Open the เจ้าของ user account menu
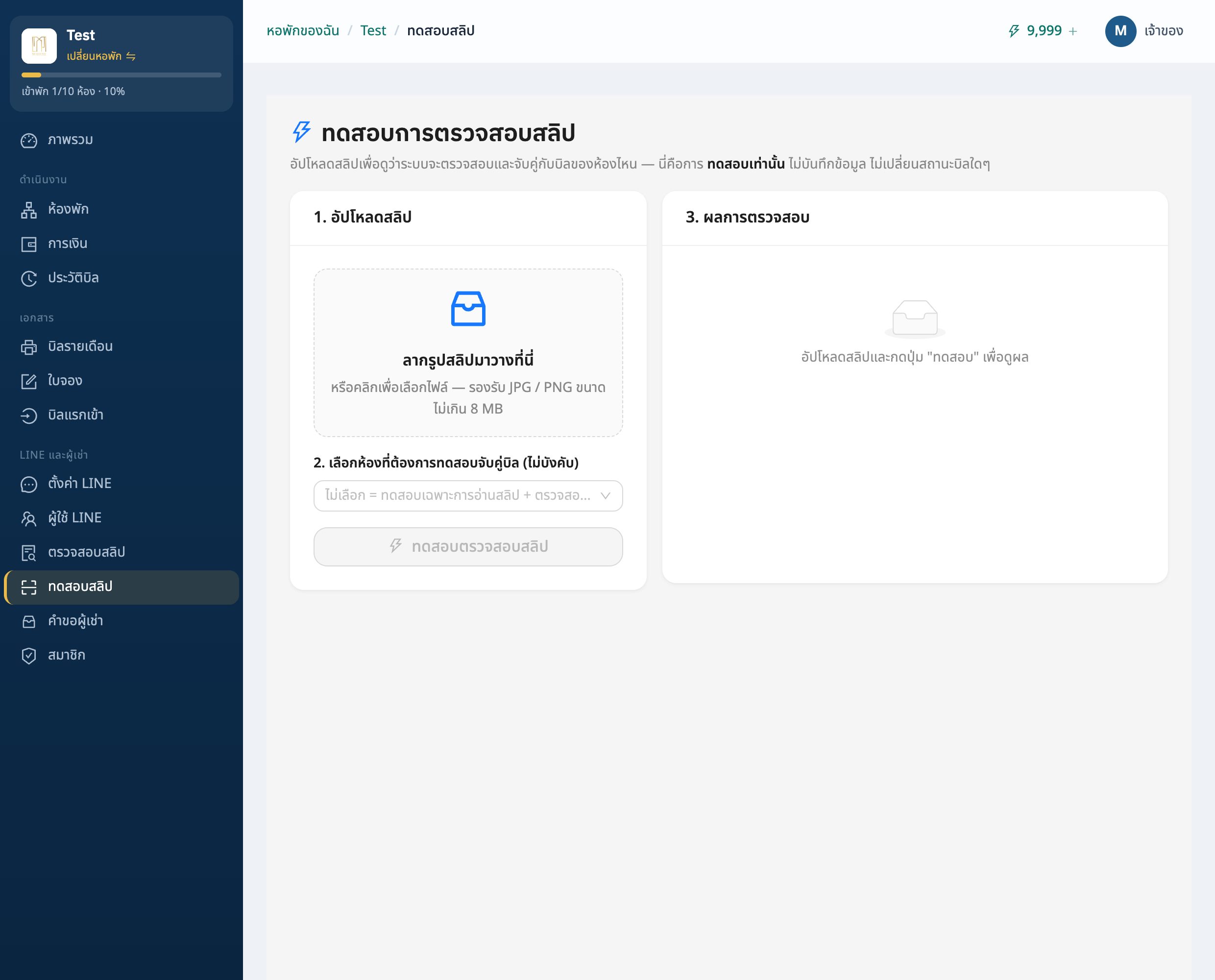Image resolution: width=1215 pixels, height=980 pixels. click(1144, 31)
